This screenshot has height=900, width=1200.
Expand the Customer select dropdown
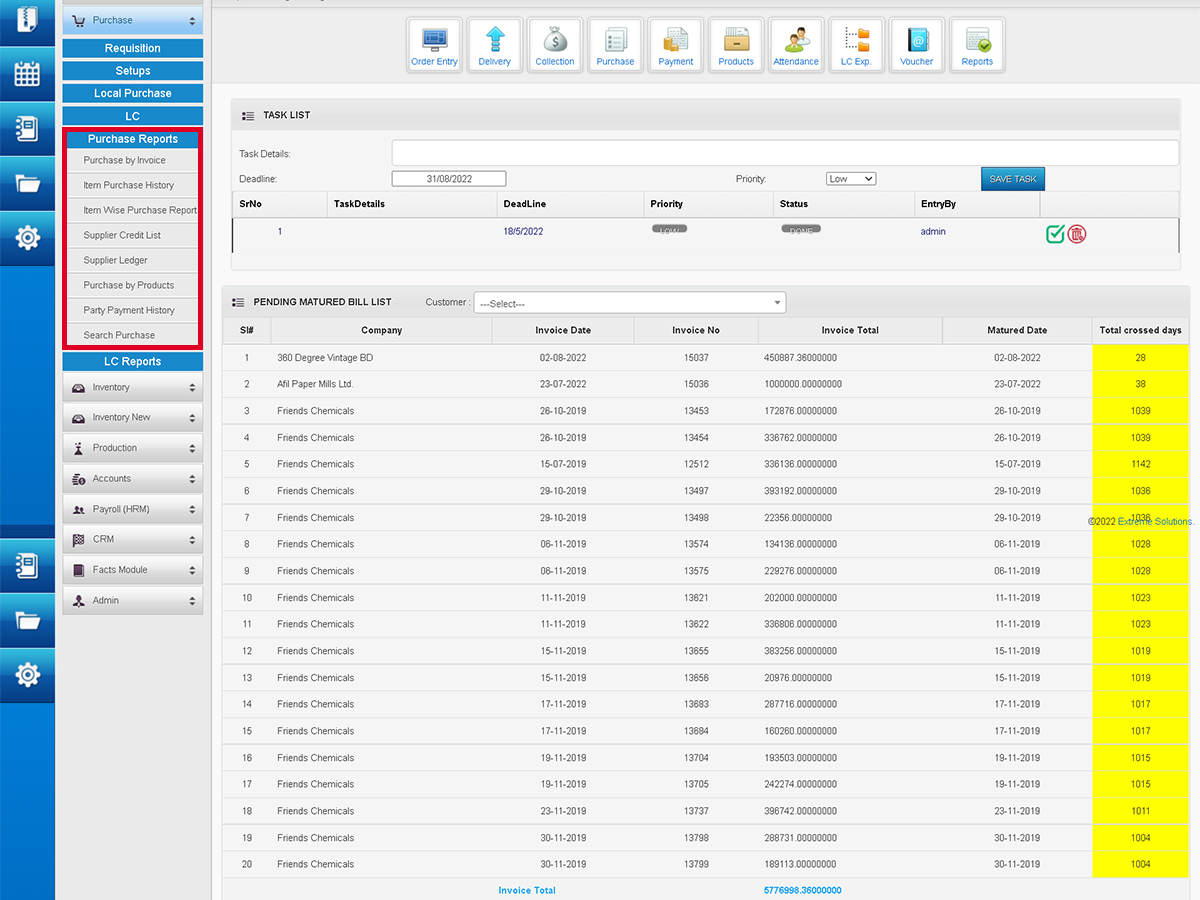630,303
